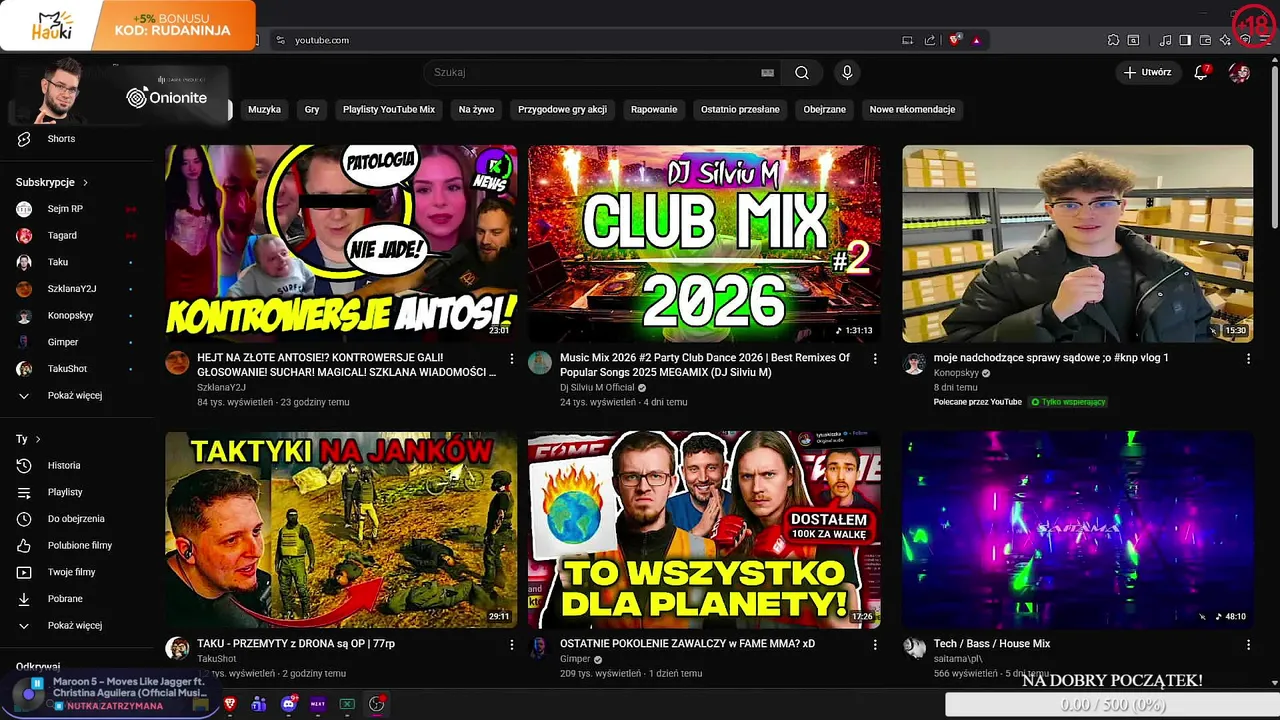The height and width of the screenshot is (720, 1280).
Task: Click the OBS Studio taskbar icon
Action: point(377,704)
